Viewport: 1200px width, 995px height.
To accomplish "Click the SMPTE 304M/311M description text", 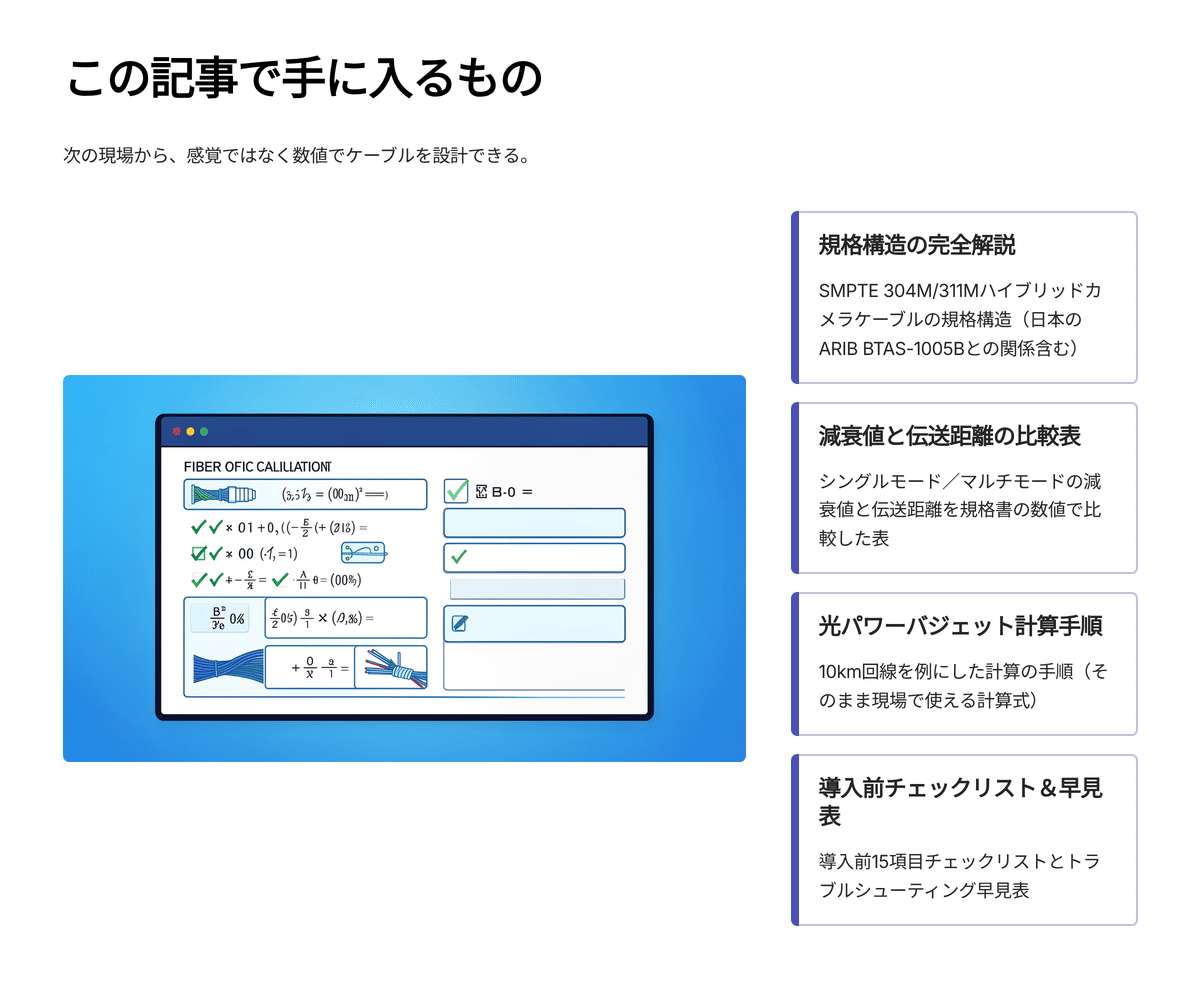I will 961,320.
